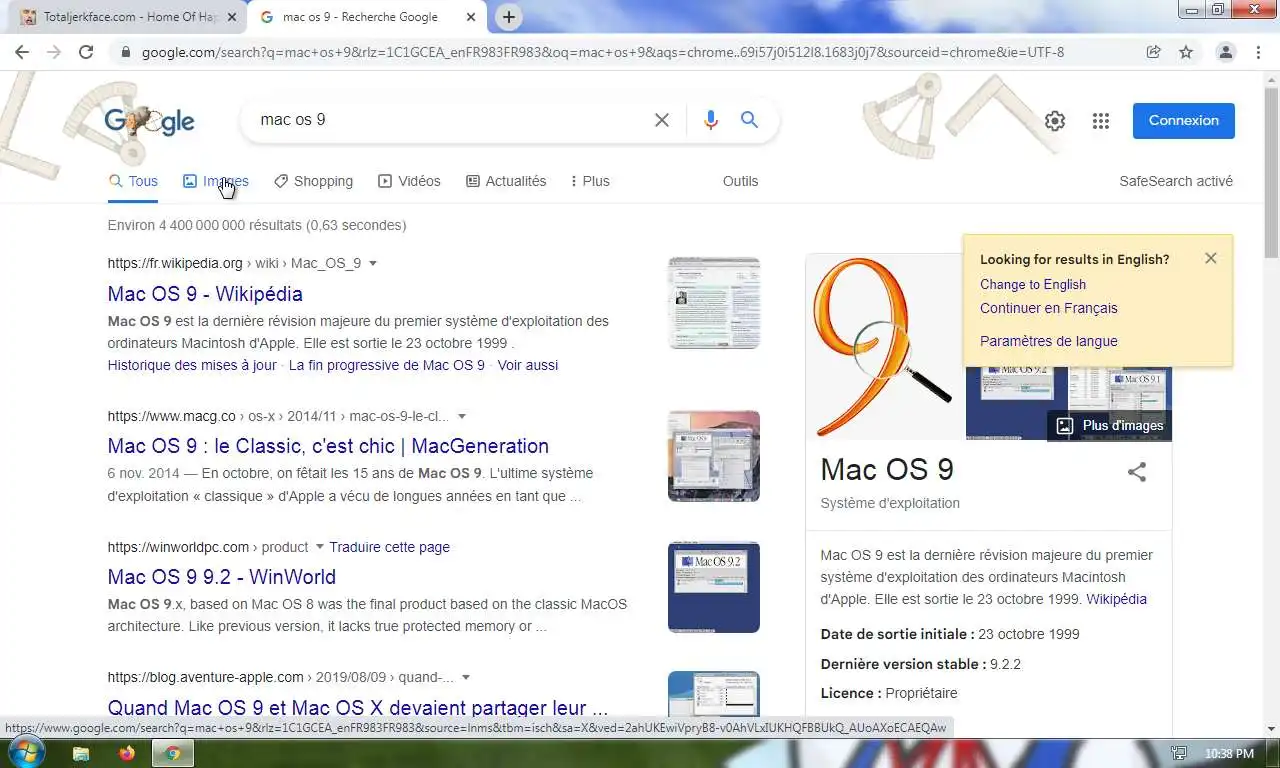Viewport: 1280px width, 768px height.
Task: Reload the current page
Action: 86,52
